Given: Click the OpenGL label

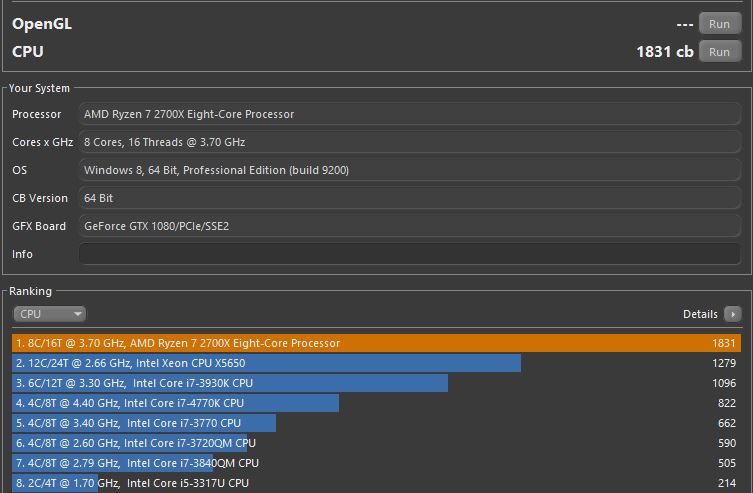Looking at the screenshot, I should (x=42, y=24).
